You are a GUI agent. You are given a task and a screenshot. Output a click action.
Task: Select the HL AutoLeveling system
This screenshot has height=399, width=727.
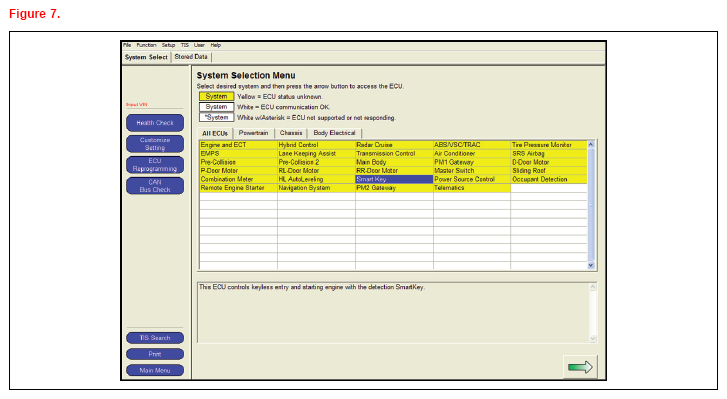pyautogui.click(x=316, y=179)
